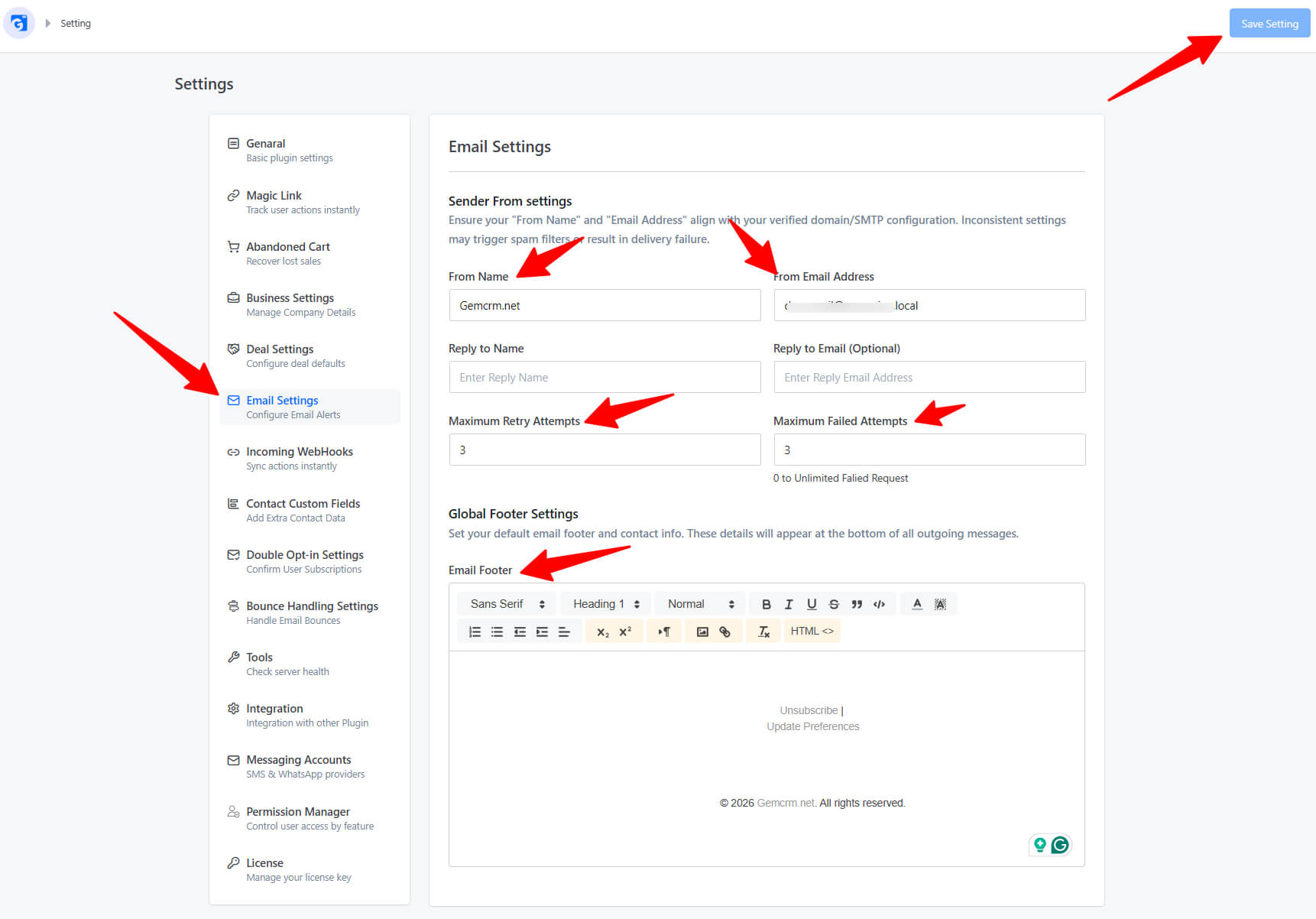Viewport: 1316px width, 919px height.
Task: Change the text direction in the footer editor
Action: click(x=664, y=632)
